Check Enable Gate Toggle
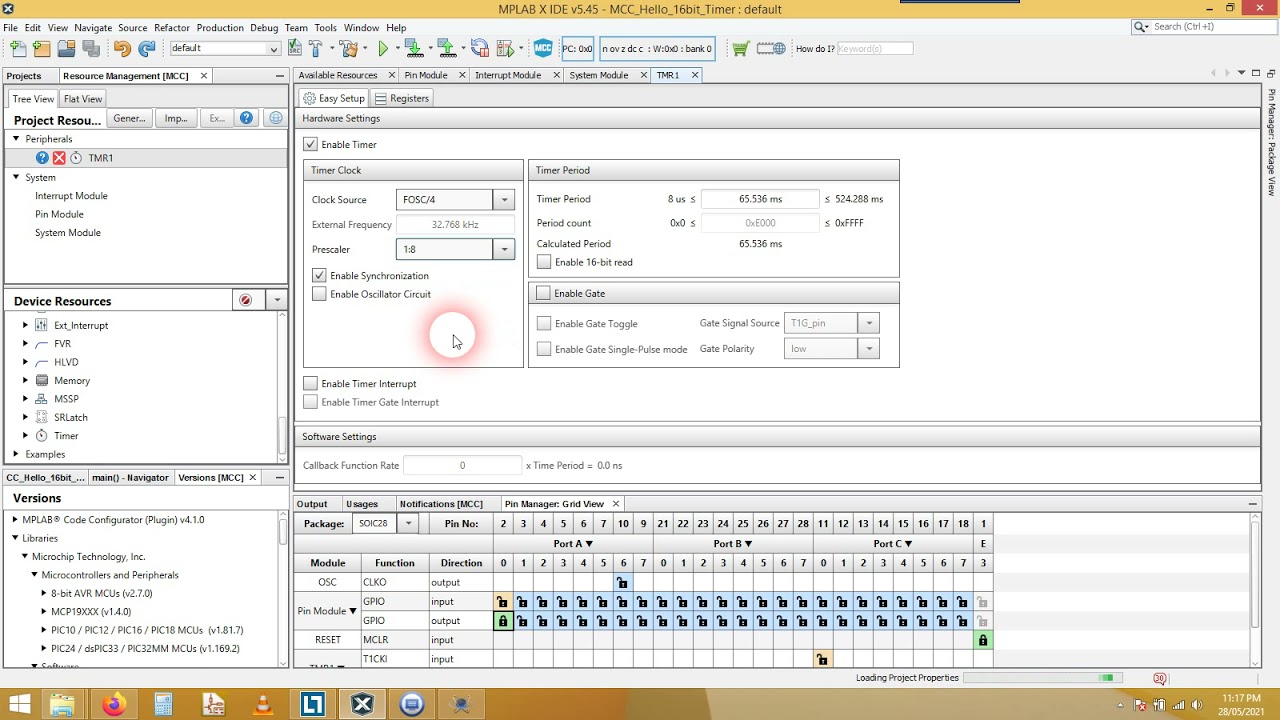The width and height of the screenshot is (1280, 720). 544,324
